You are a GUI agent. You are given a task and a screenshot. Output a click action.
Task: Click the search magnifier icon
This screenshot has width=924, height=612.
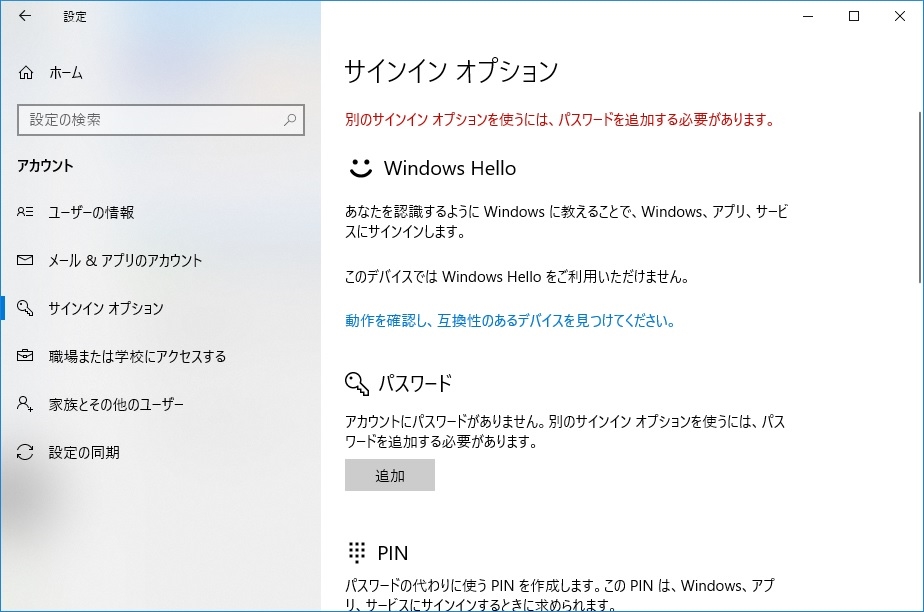pos(290,120)
